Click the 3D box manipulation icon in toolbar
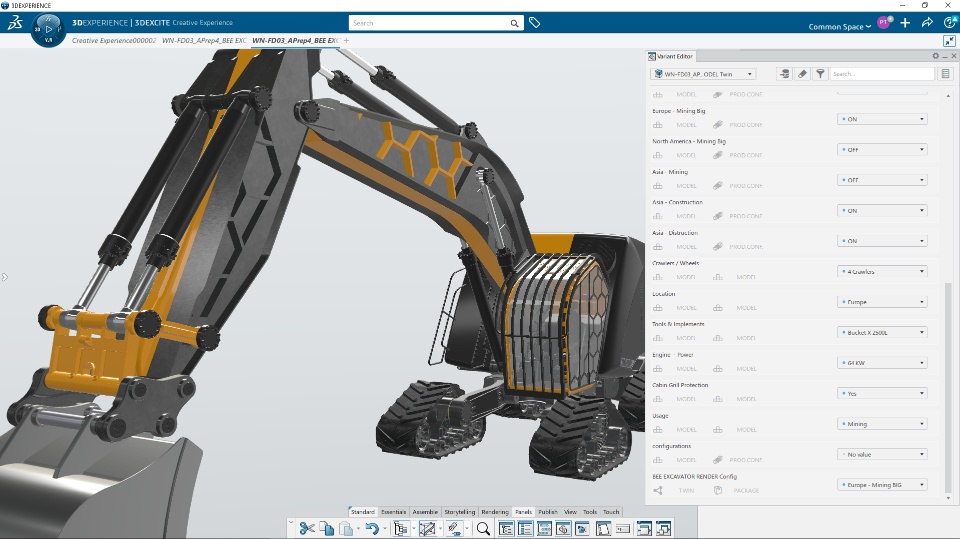Image resolution: width=960 pixels, height=539 pixels. tap(427, 529)
